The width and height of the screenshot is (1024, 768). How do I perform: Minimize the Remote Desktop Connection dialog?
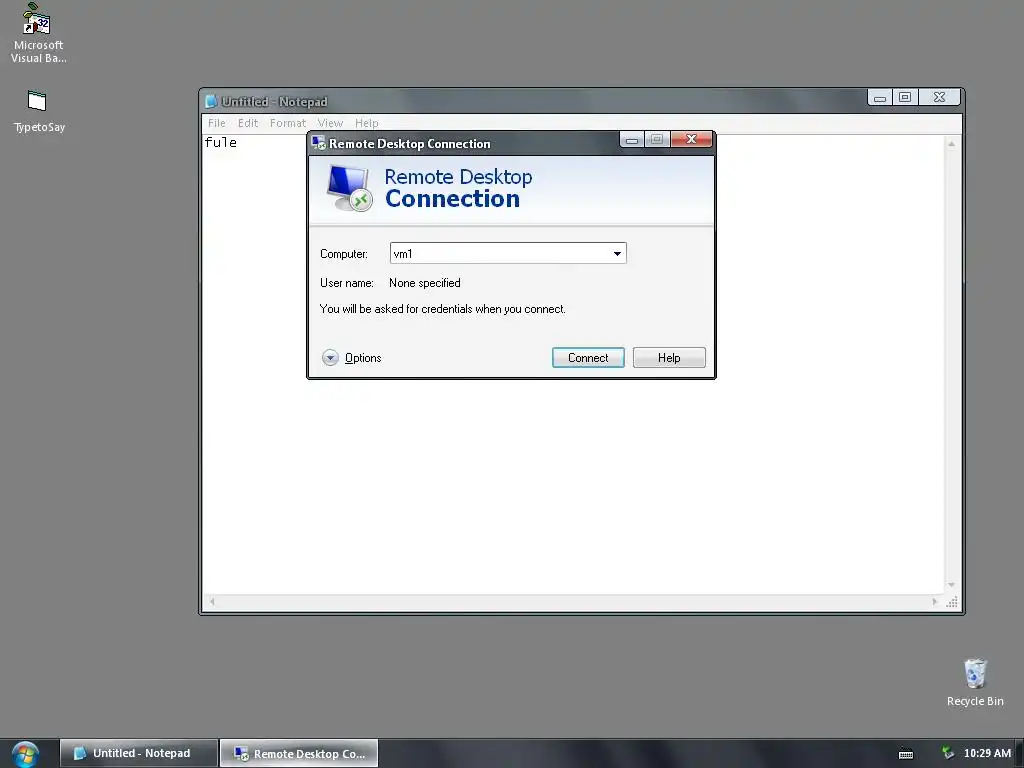pos(632,139)
